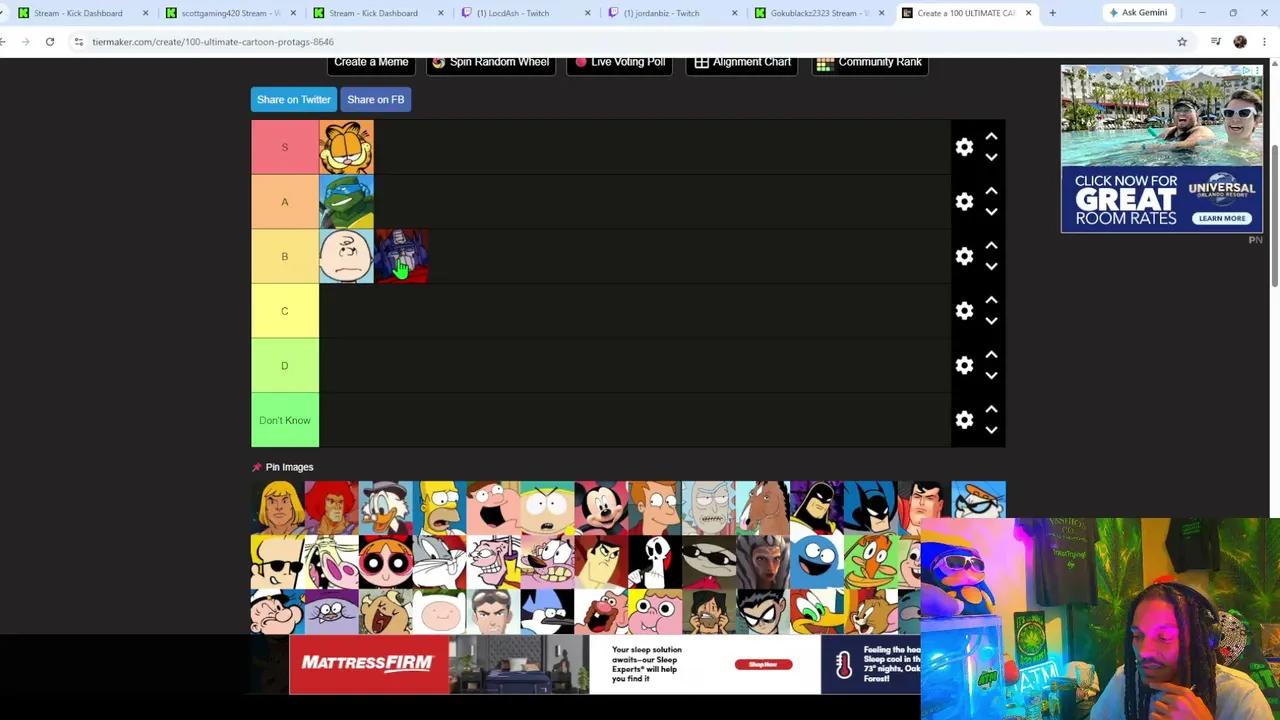Share the tier list on FB
This screenshot has height=720, width=1280.
(376, 99)
